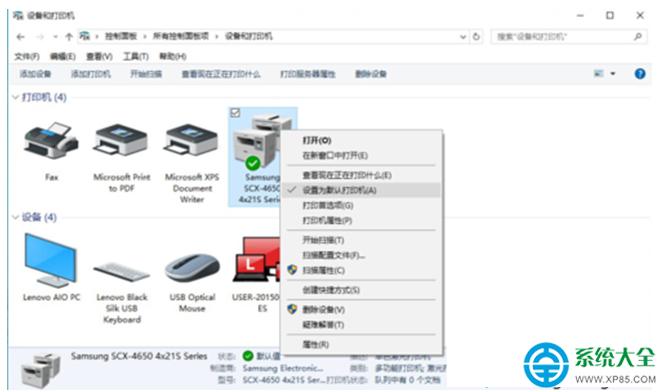Select the USER-2015 computer device icon
The width and height of the screenshot is (658, 390).
coord(257,260)
